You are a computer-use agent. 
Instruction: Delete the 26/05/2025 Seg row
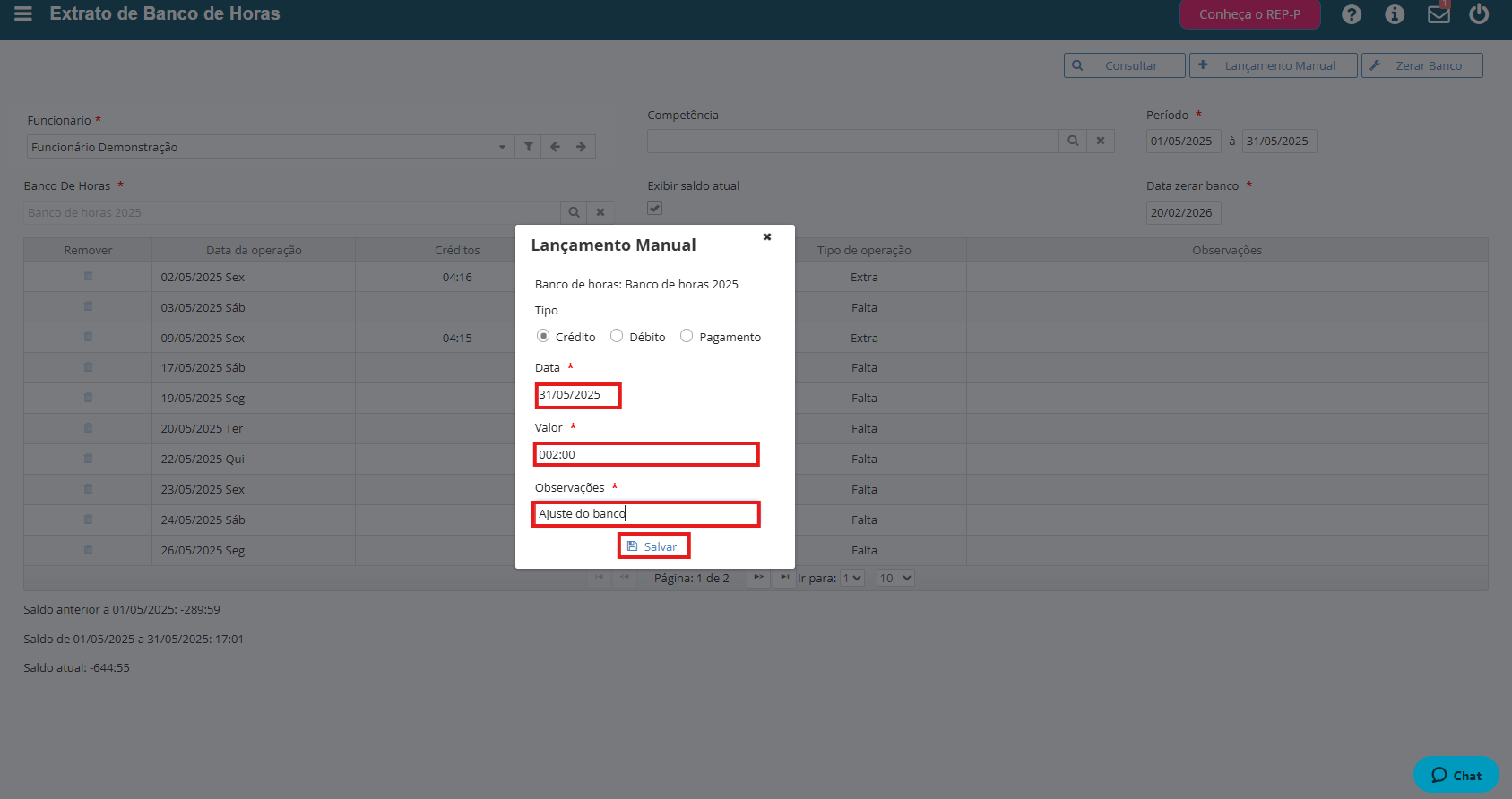(88, 550)
